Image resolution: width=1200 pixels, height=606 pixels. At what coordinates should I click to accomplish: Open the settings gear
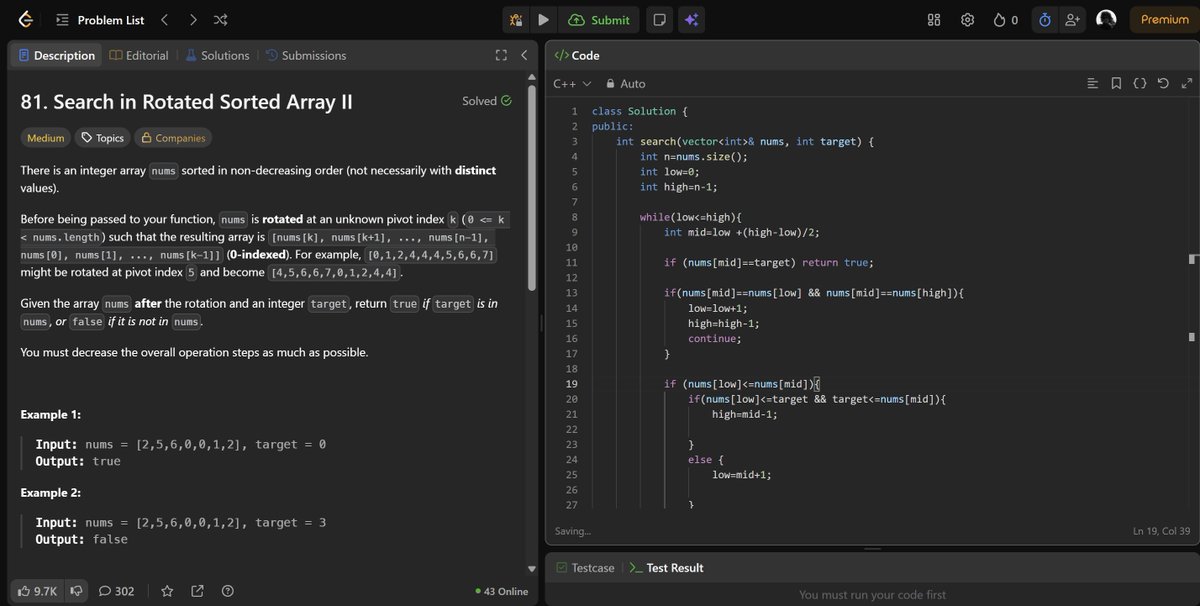[967, 20]
